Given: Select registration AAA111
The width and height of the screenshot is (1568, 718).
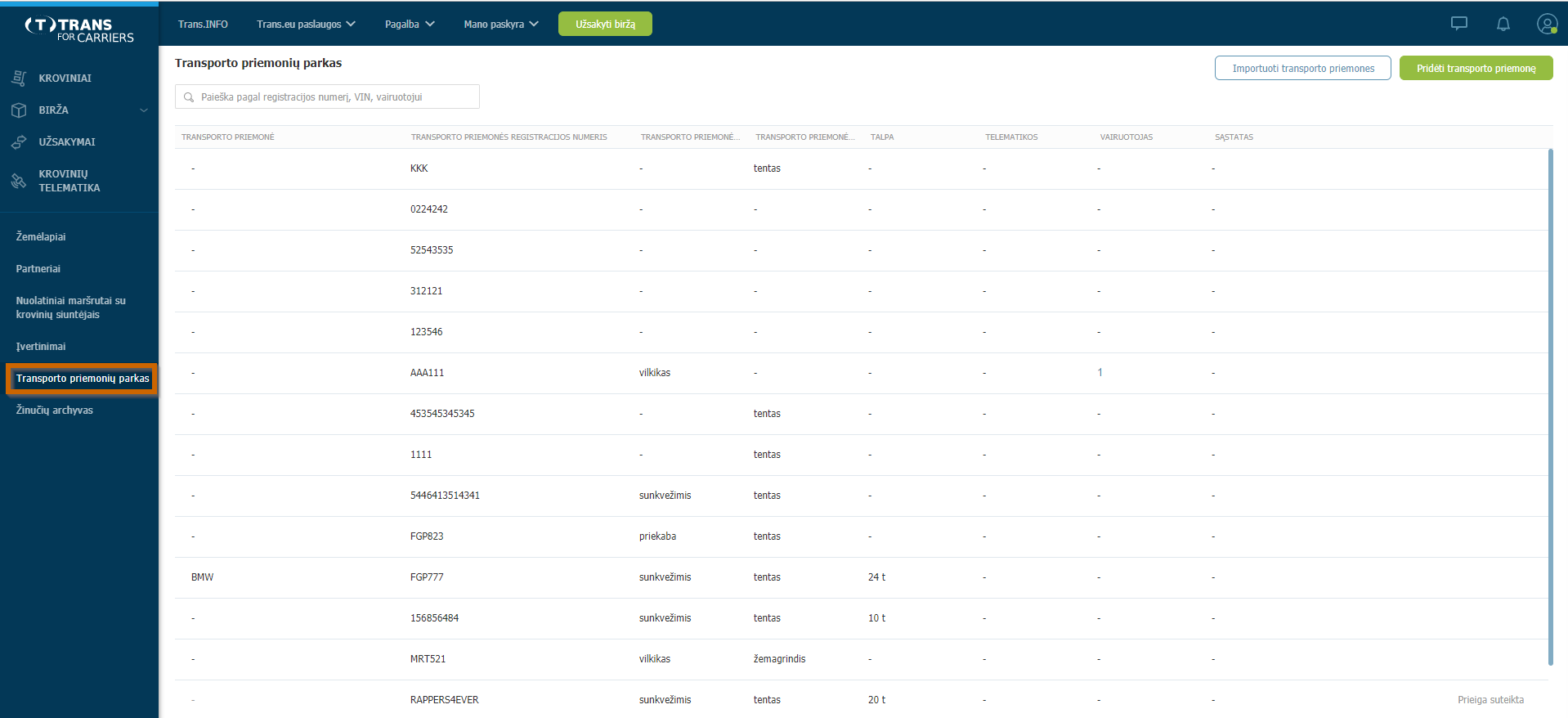Looking at the screenshot, I should point(427,373).
